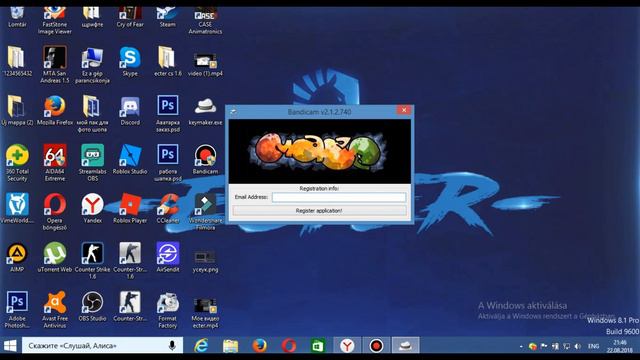Launch Format Factory from the desktop
This screenshot has height=360, width=640.
[167, 309]
